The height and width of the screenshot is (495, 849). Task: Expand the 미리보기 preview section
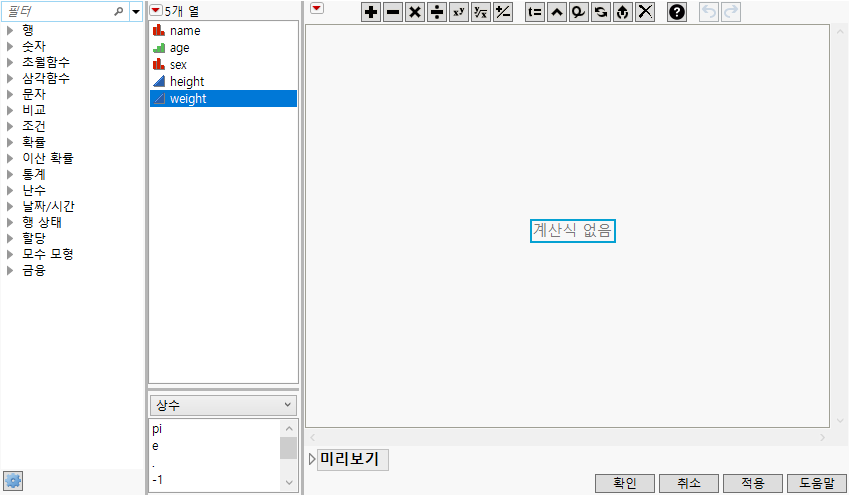click(x=312, y=459)
